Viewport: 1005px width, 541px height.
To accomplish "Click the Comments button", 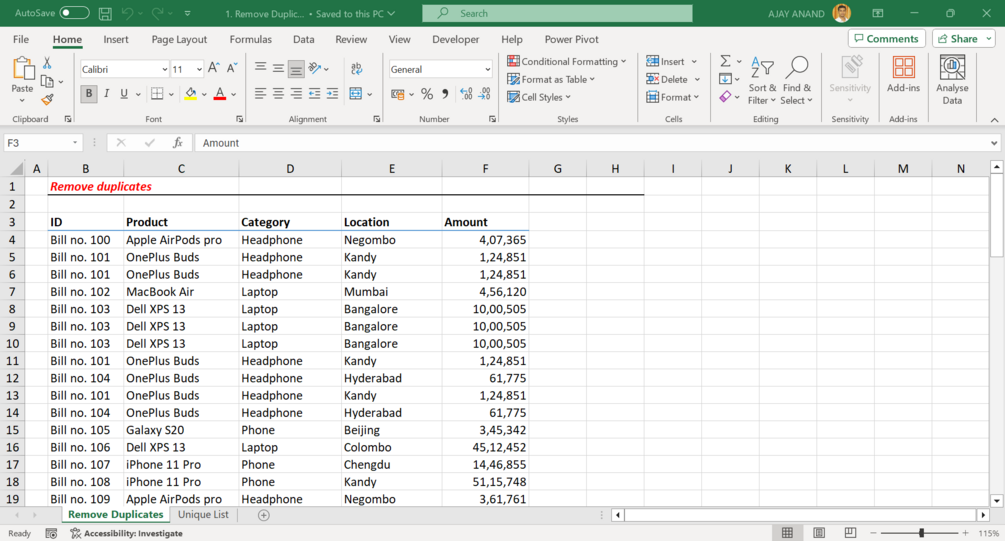I will click(886, 38).
